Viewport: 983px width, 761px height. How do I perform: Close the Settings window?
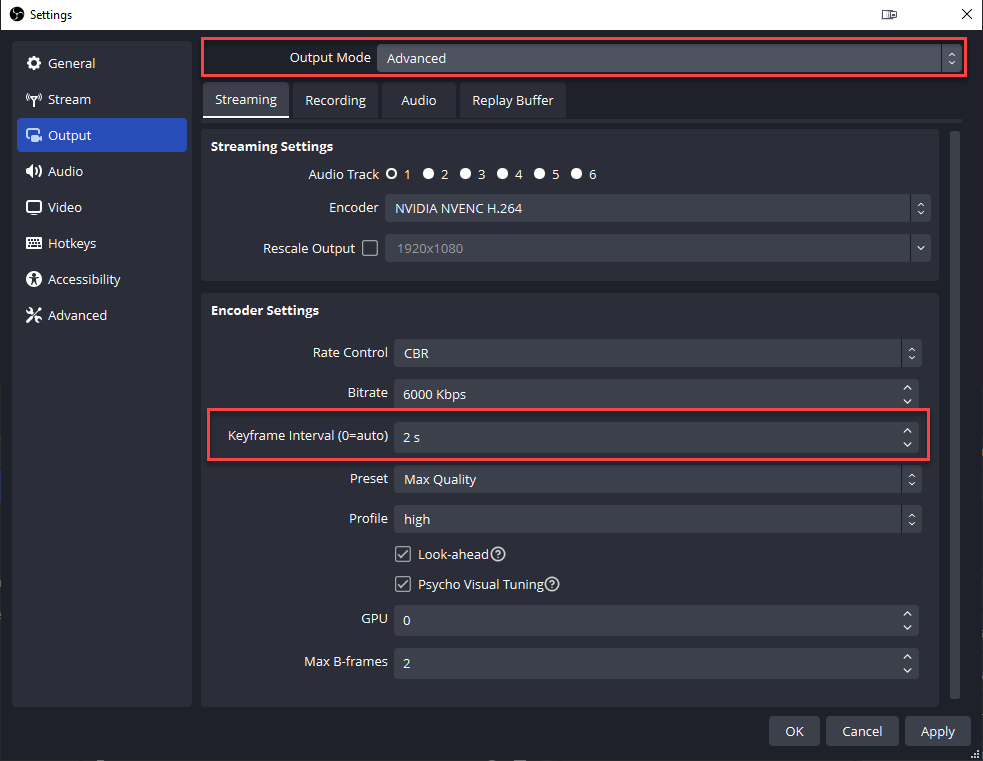tap(967, 14)
